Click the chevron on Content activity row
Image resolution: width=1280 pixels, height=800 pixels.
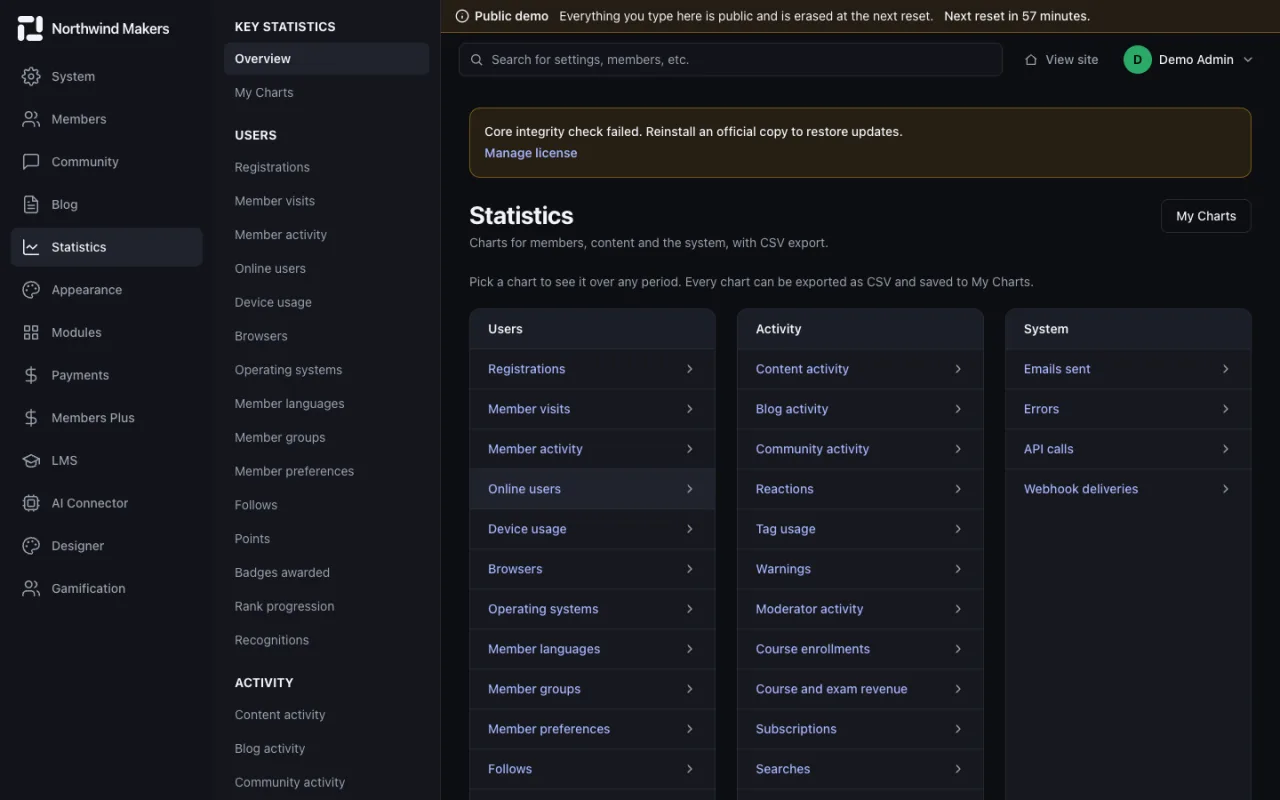click(958, 369)
